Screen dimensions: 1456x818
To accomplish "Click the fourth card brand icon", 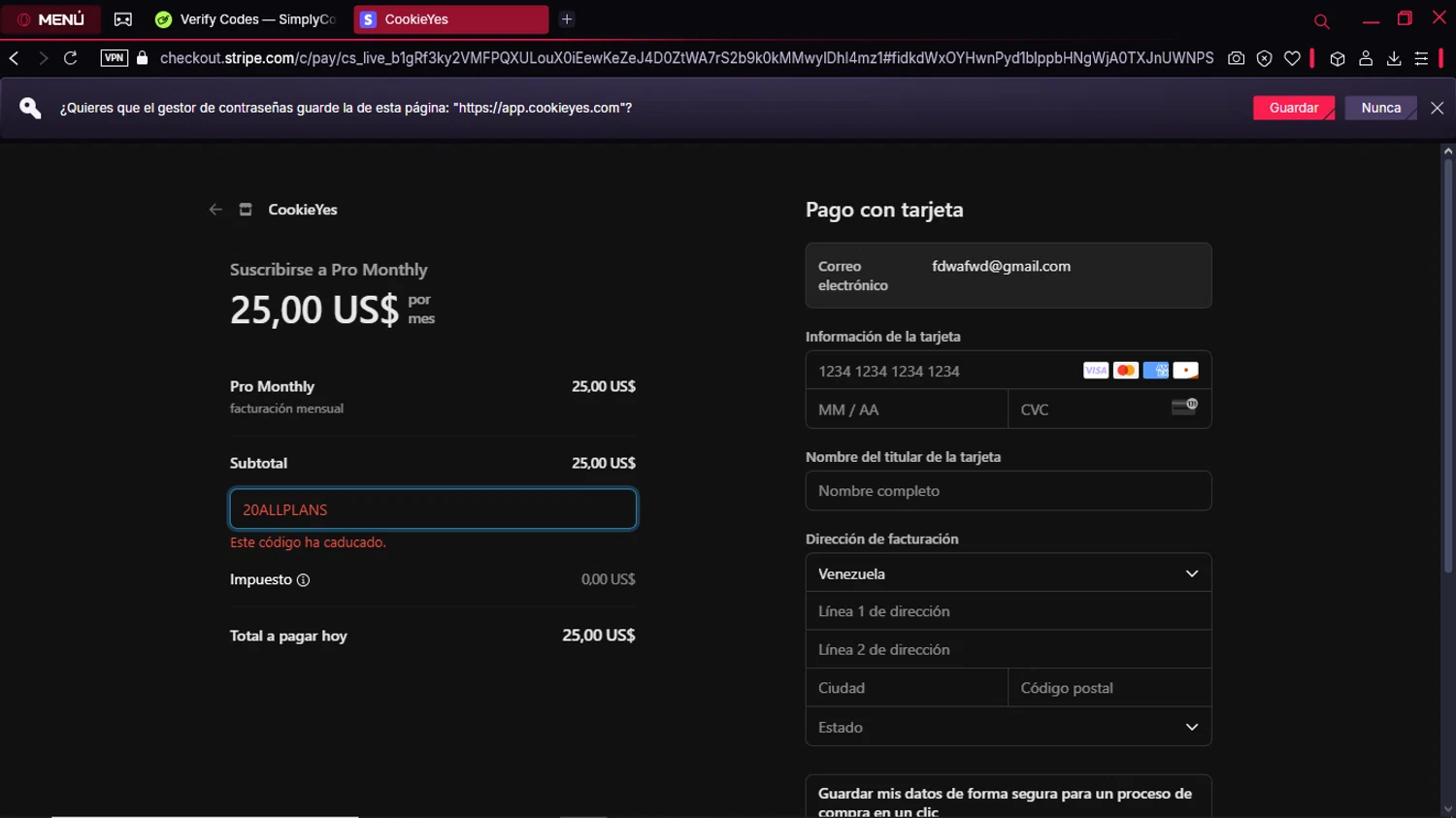I will pos(1185,371).
